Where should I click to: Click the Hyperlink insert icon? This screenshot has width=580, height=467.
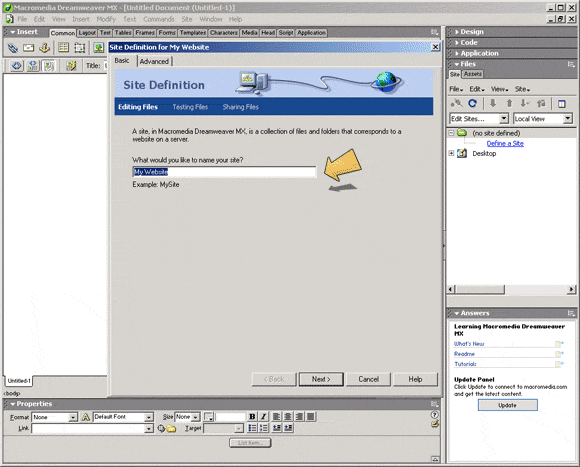(13, 48)
